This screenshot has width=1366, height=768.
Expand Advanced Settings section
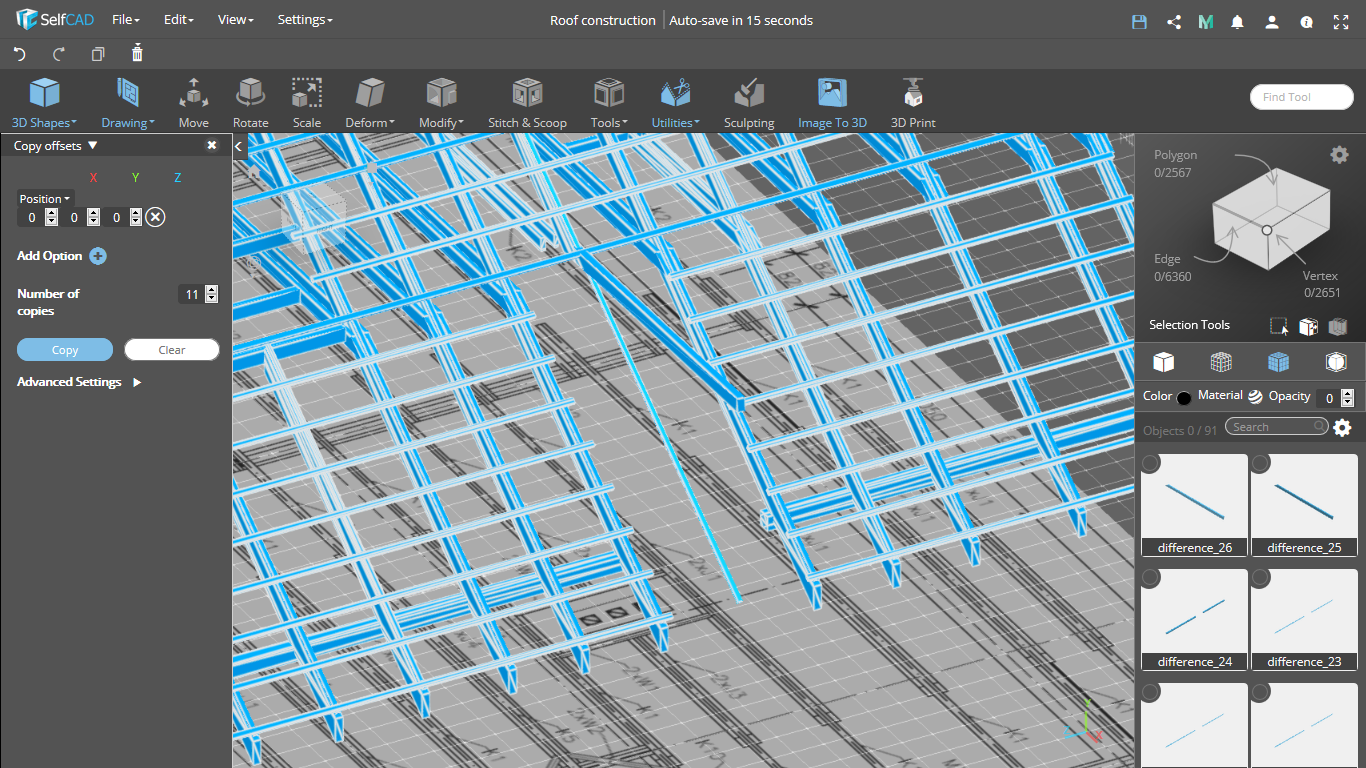tap(79, 382)
